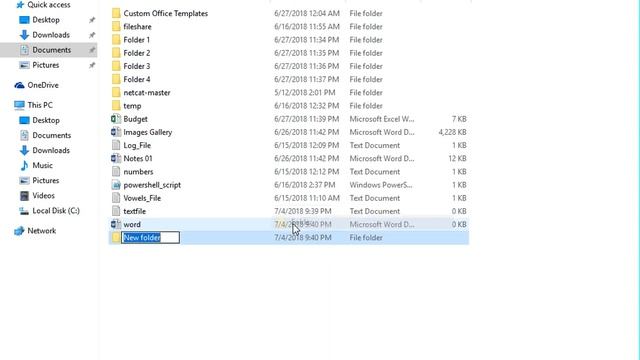Select the 'powershell_script' file name
The image size is (640, 360).
(152, 185)
